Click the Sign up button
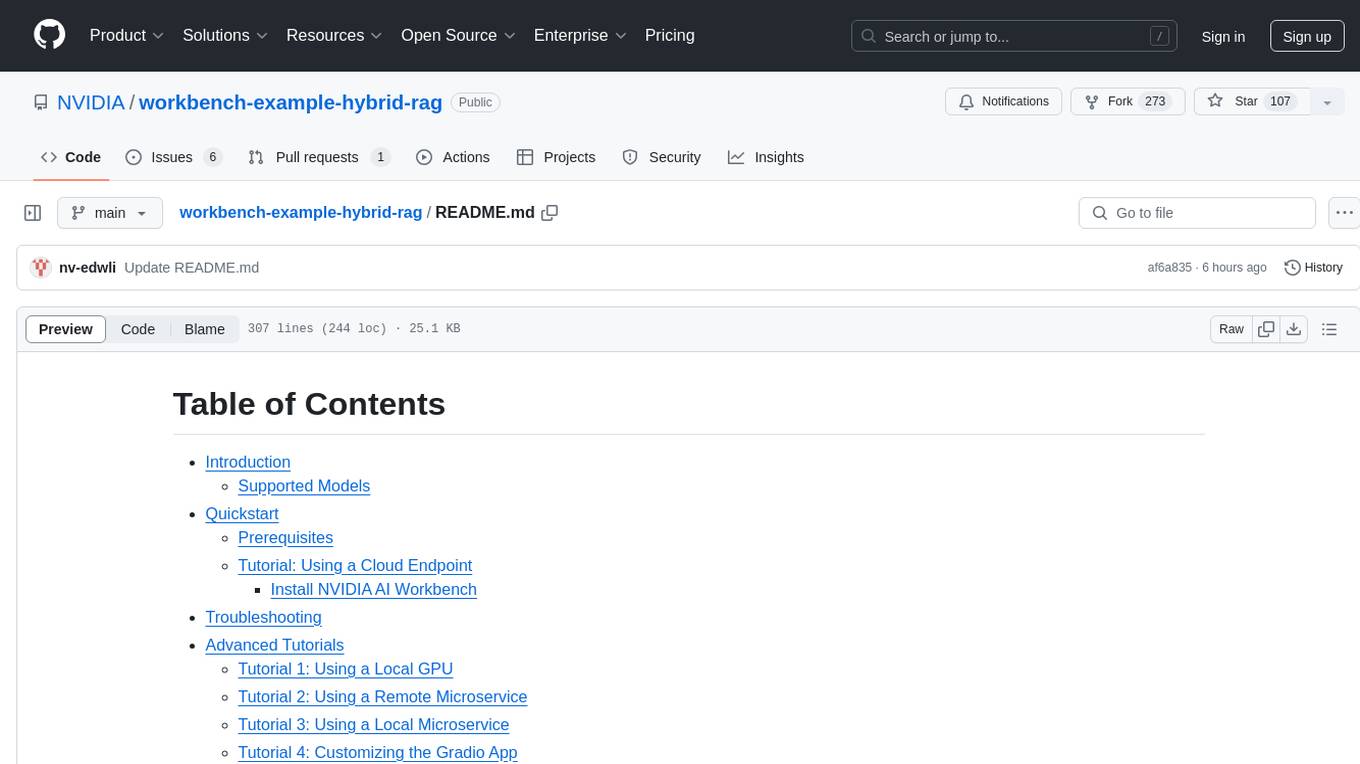Image resolution: width=1360 pixels, height=764 pixels. [x=1307, y=37]
